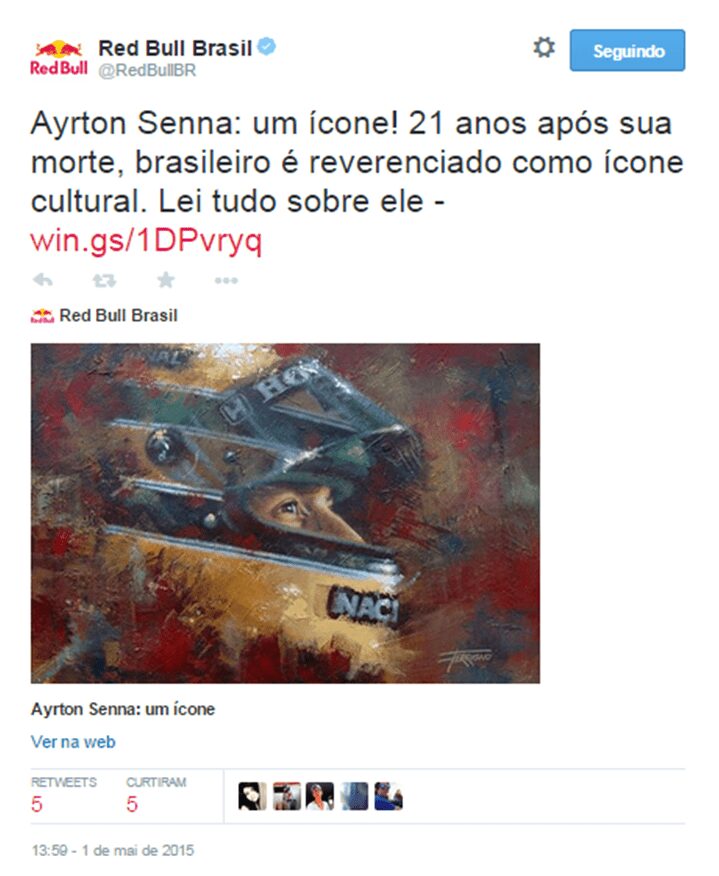Click the Red Bull Brasil profile name
Image resolution: width=719 pixels, height=876 pixels.
coord(175,48)
